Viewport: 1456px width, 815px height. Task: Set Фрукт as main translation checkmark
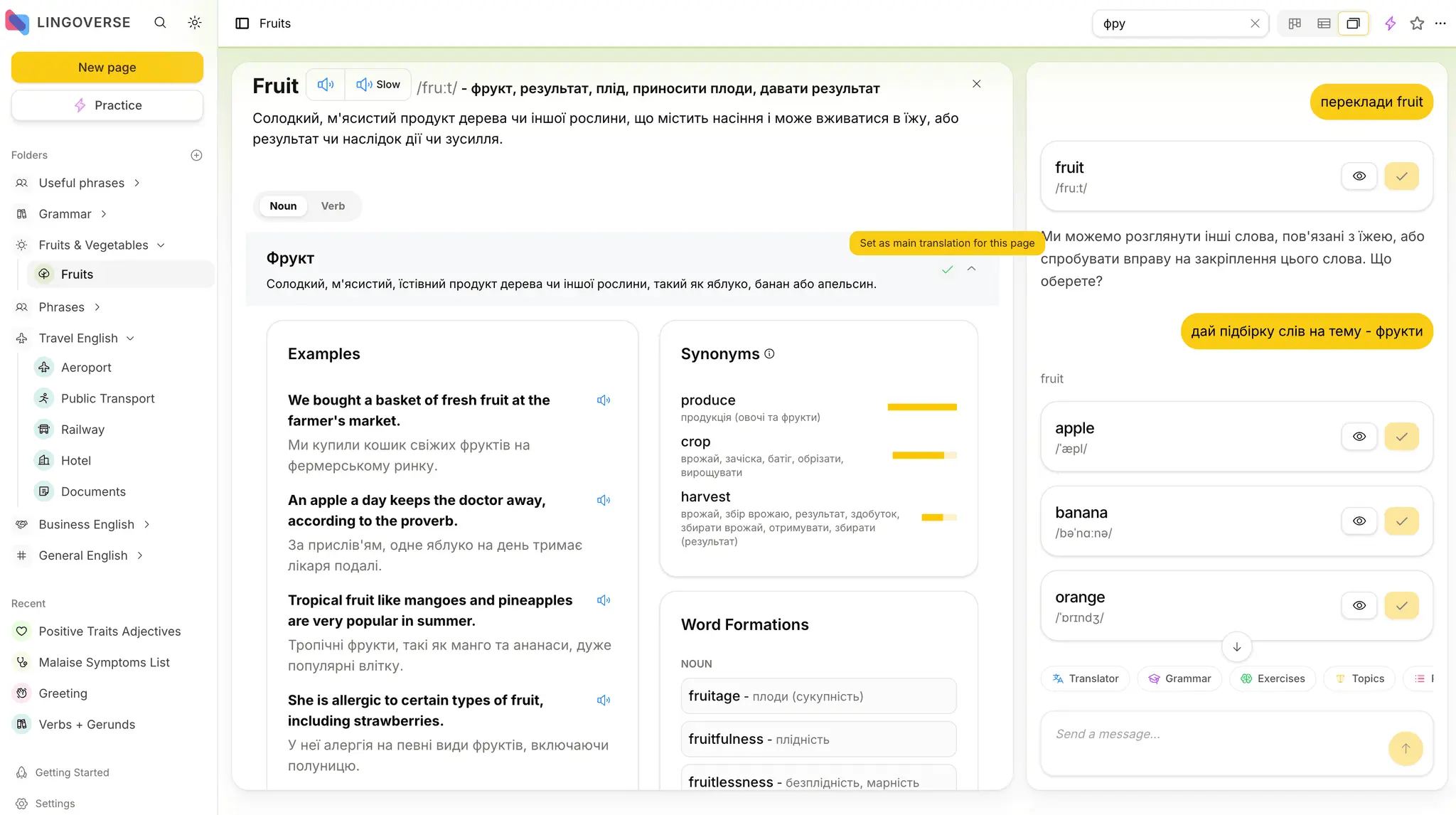pos(947,270)
